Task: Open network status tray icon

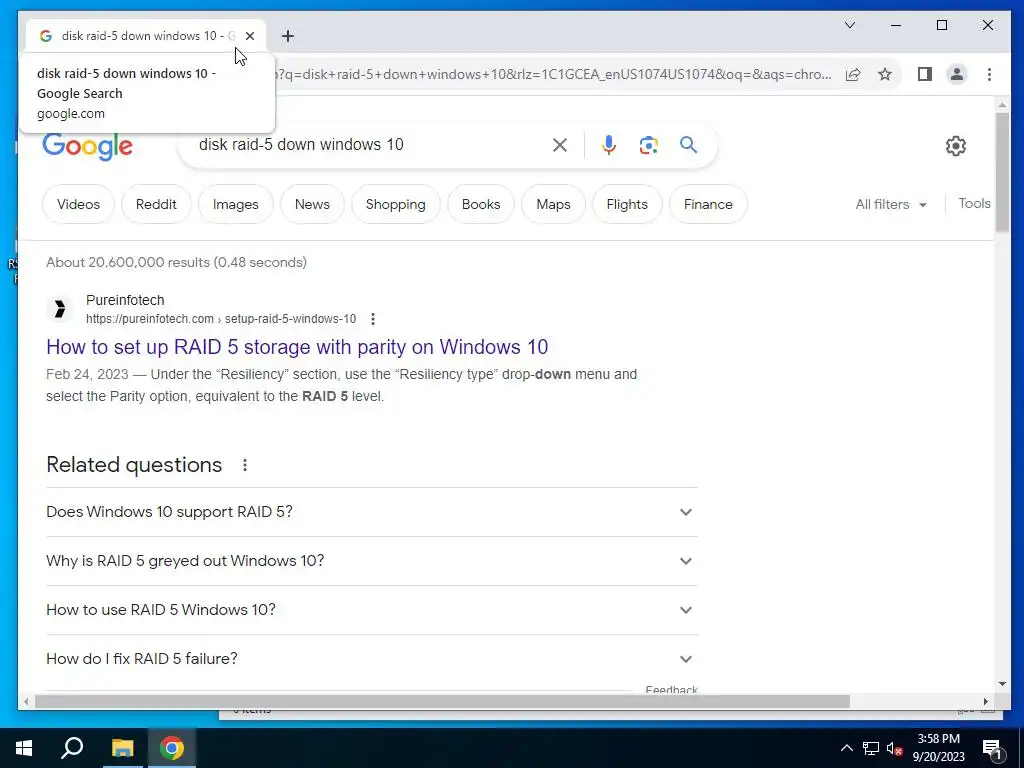Action: point(871,748)
